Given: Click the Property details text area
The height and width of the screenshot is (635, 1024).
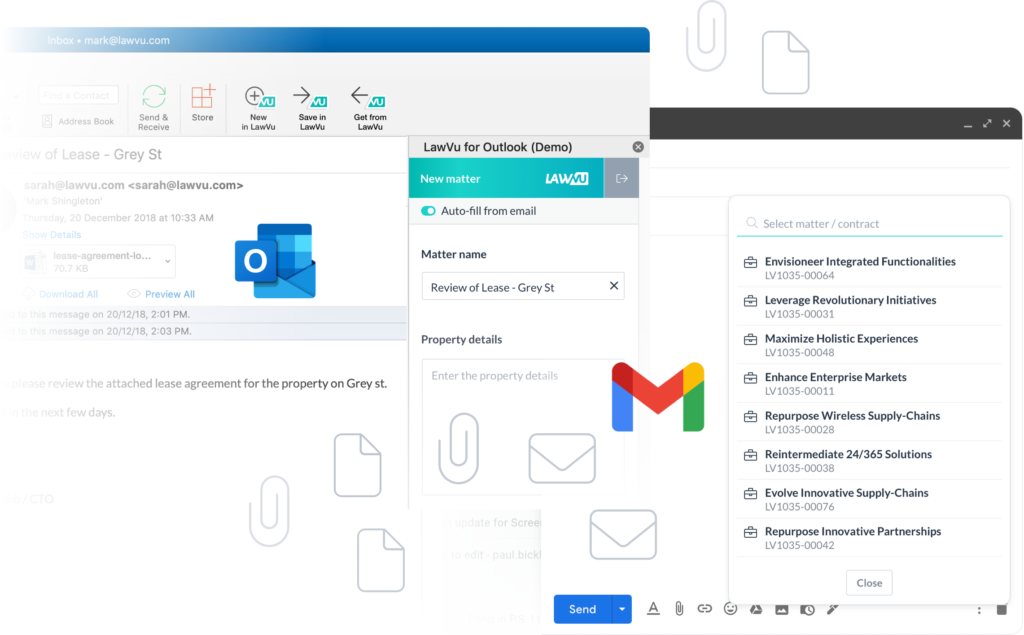Looking at the screenshot, I should pos(522,426).
